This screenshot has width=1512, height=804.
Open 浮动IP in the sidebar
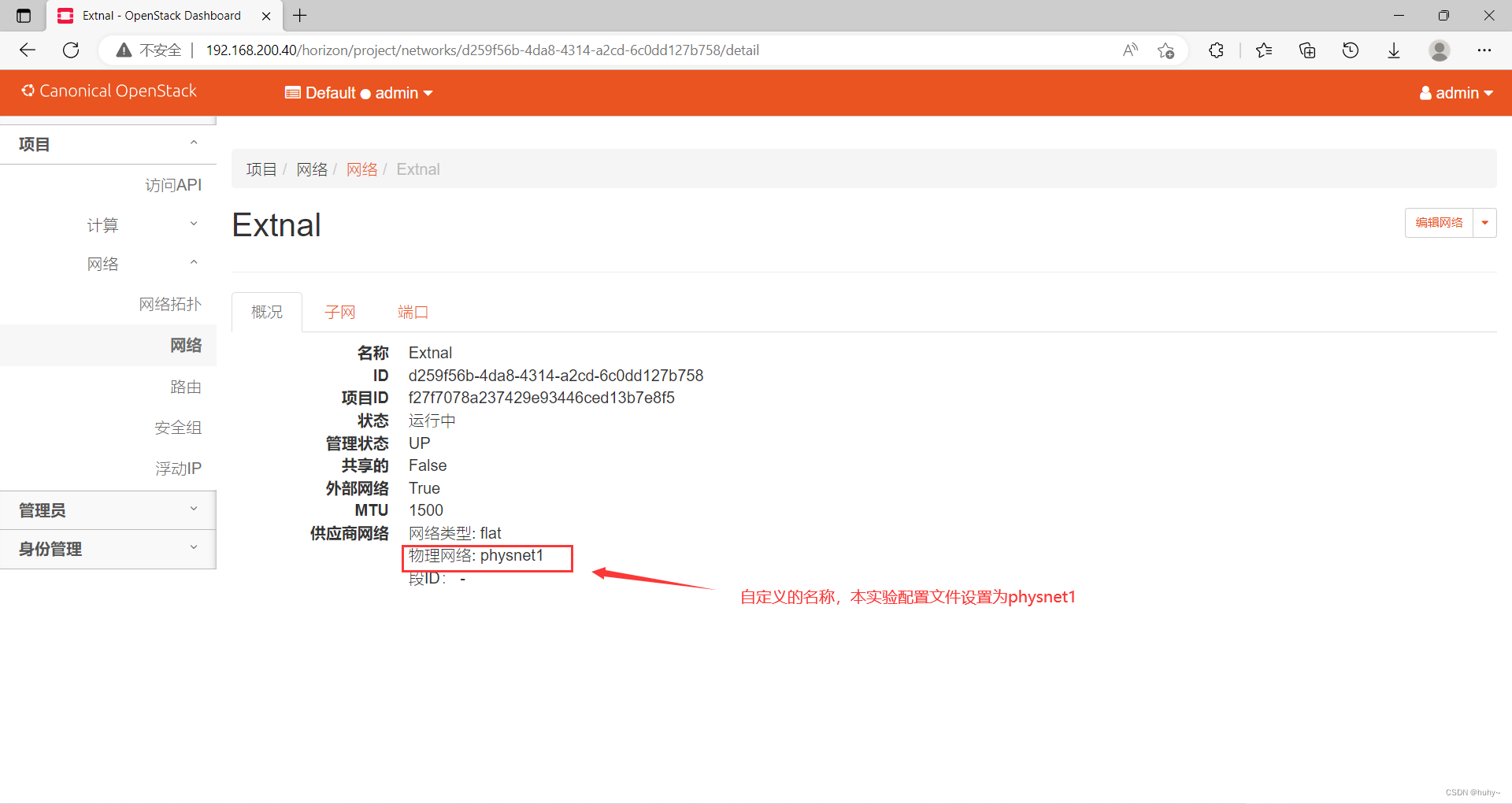pyautogui.click(x=178, y=469)
